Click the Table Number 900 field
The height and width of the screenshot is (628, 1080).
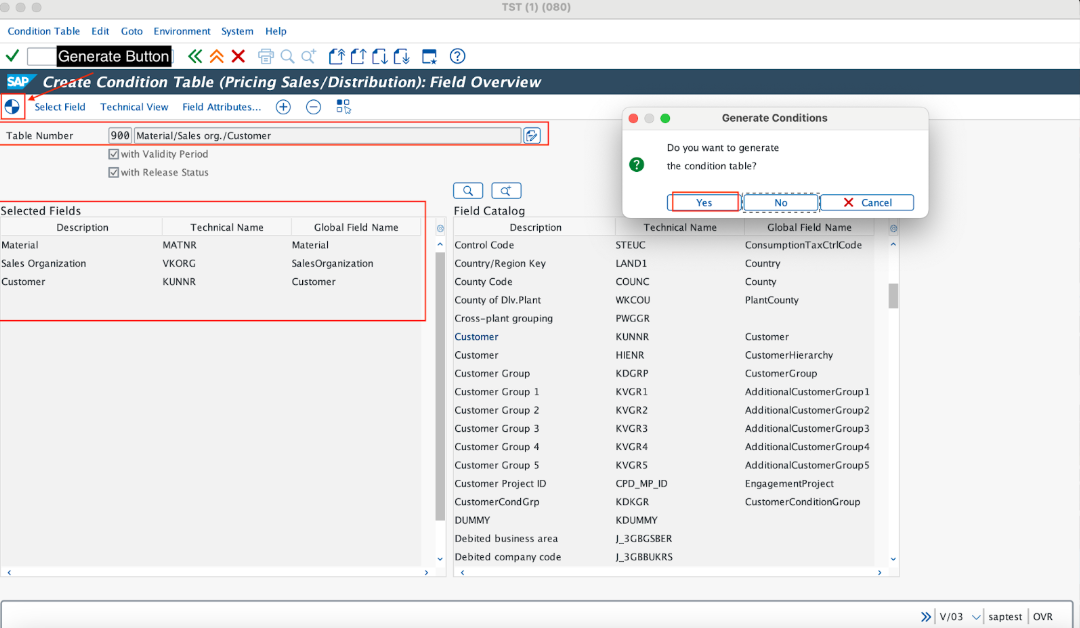pyautogui.click(x=120, y=136)
